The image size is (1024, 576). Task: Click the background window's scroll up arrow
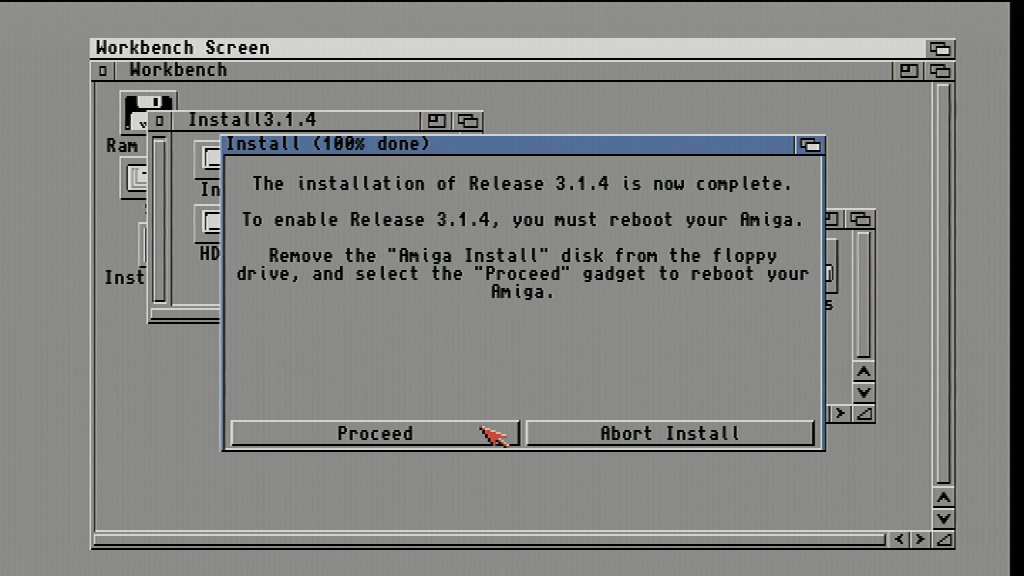click(x=863, y=372)
